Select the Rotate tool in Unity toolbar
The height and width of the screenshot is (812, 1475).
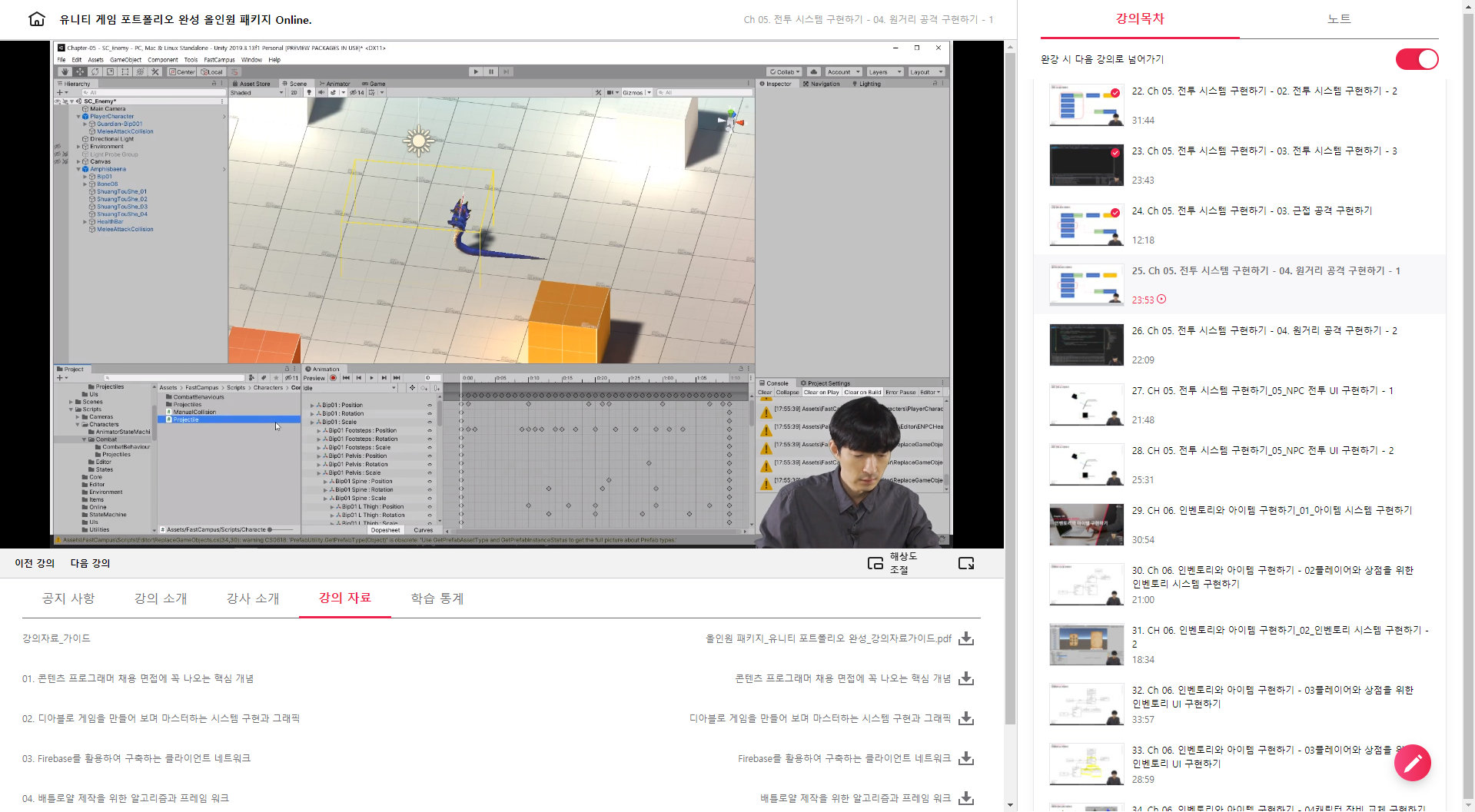coord(95,71)
